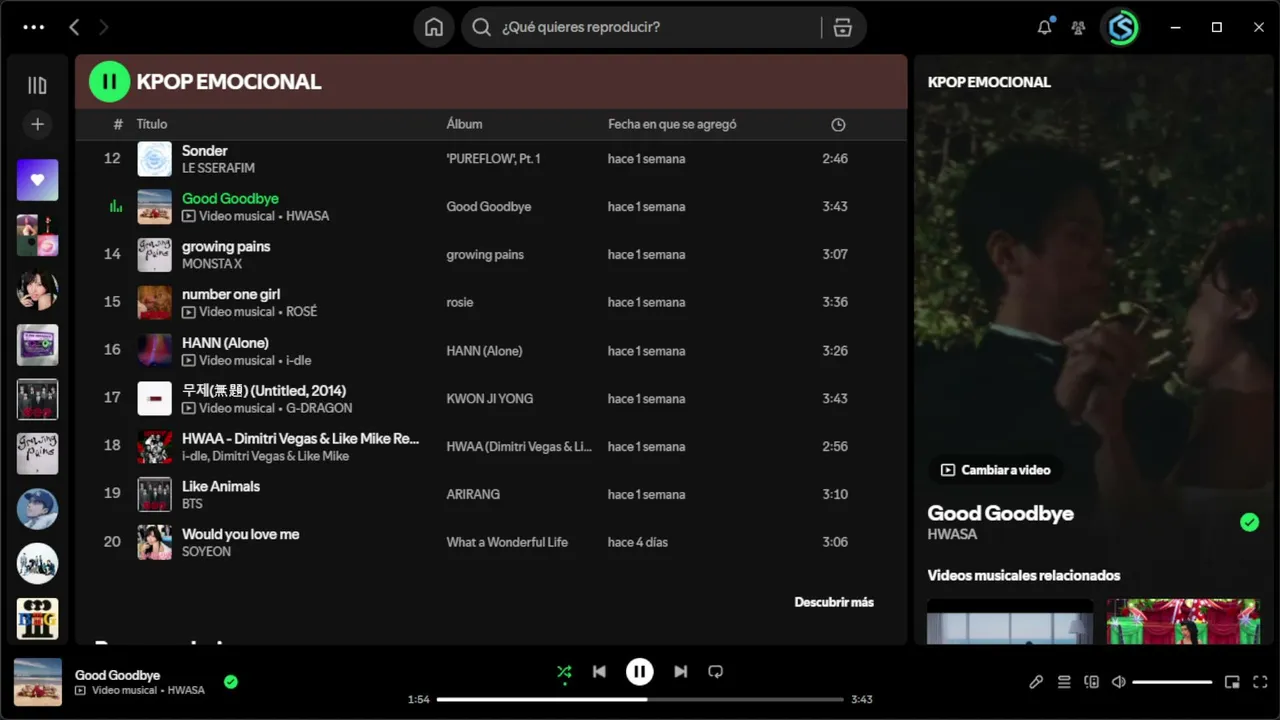1280x720 pixels.
Task: Adjust the volume slider
Action: (1172, 682)
